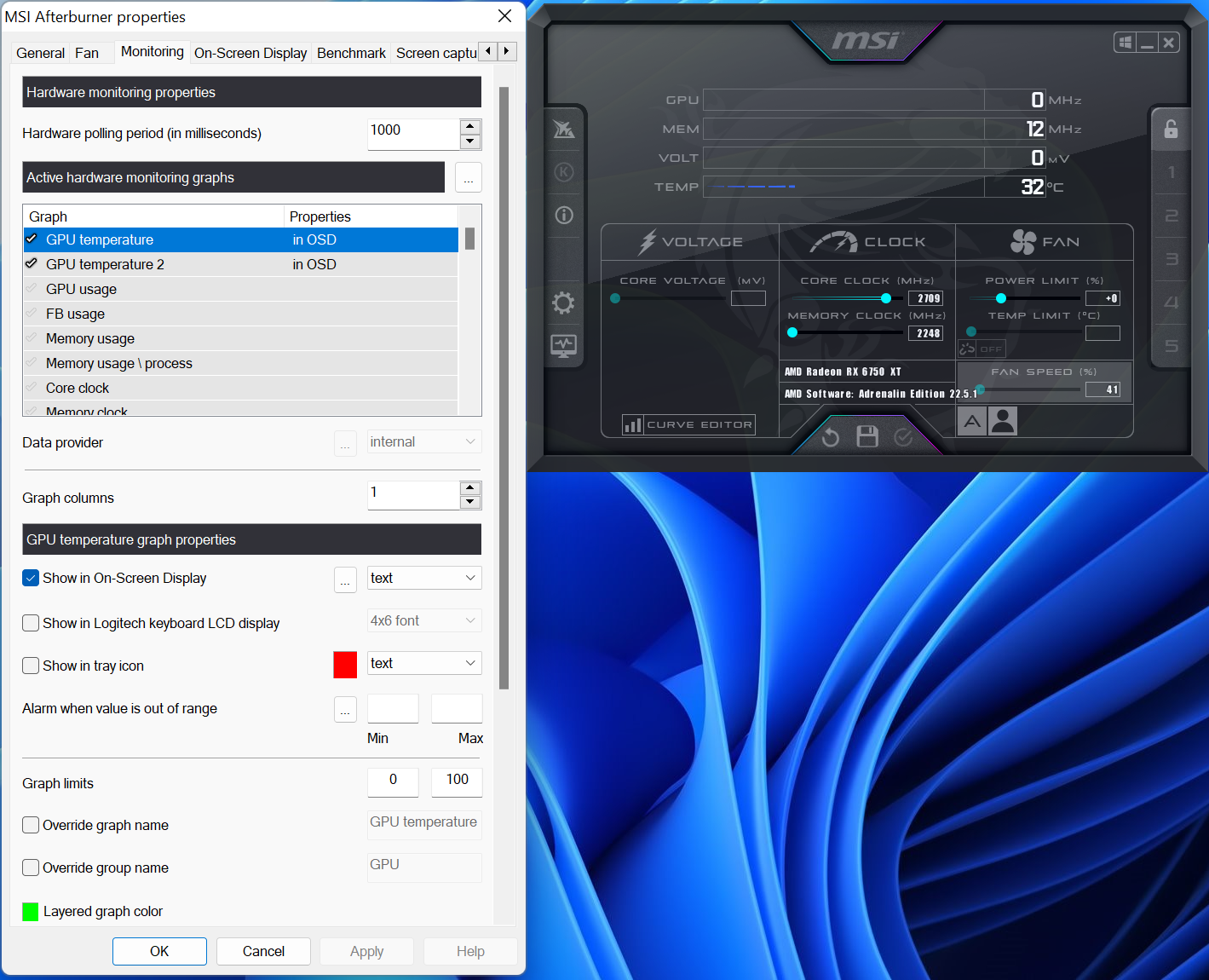
Task: Click the green Layered graph color swatch
Action: [31, 912]
